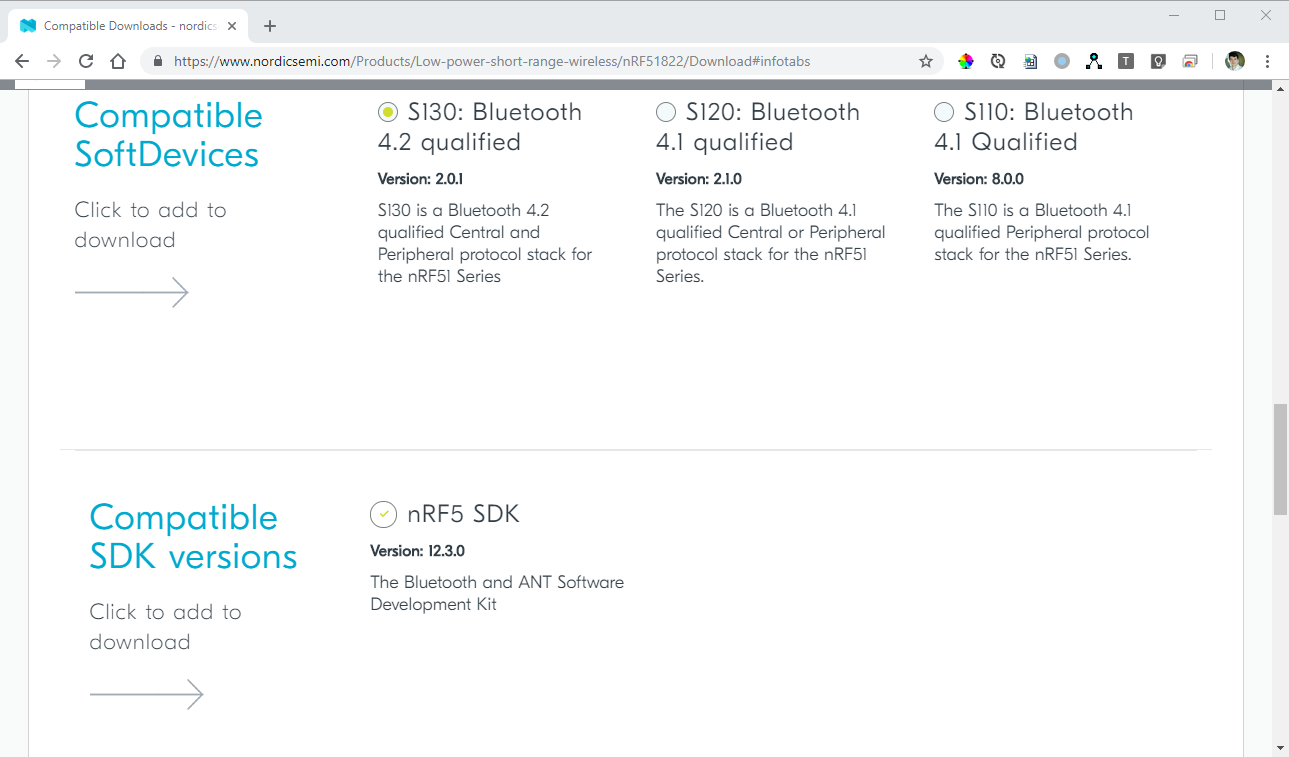The image size is (1289, 757).
Task: Open the circular arrows sync extension
Action: [998, 61]
